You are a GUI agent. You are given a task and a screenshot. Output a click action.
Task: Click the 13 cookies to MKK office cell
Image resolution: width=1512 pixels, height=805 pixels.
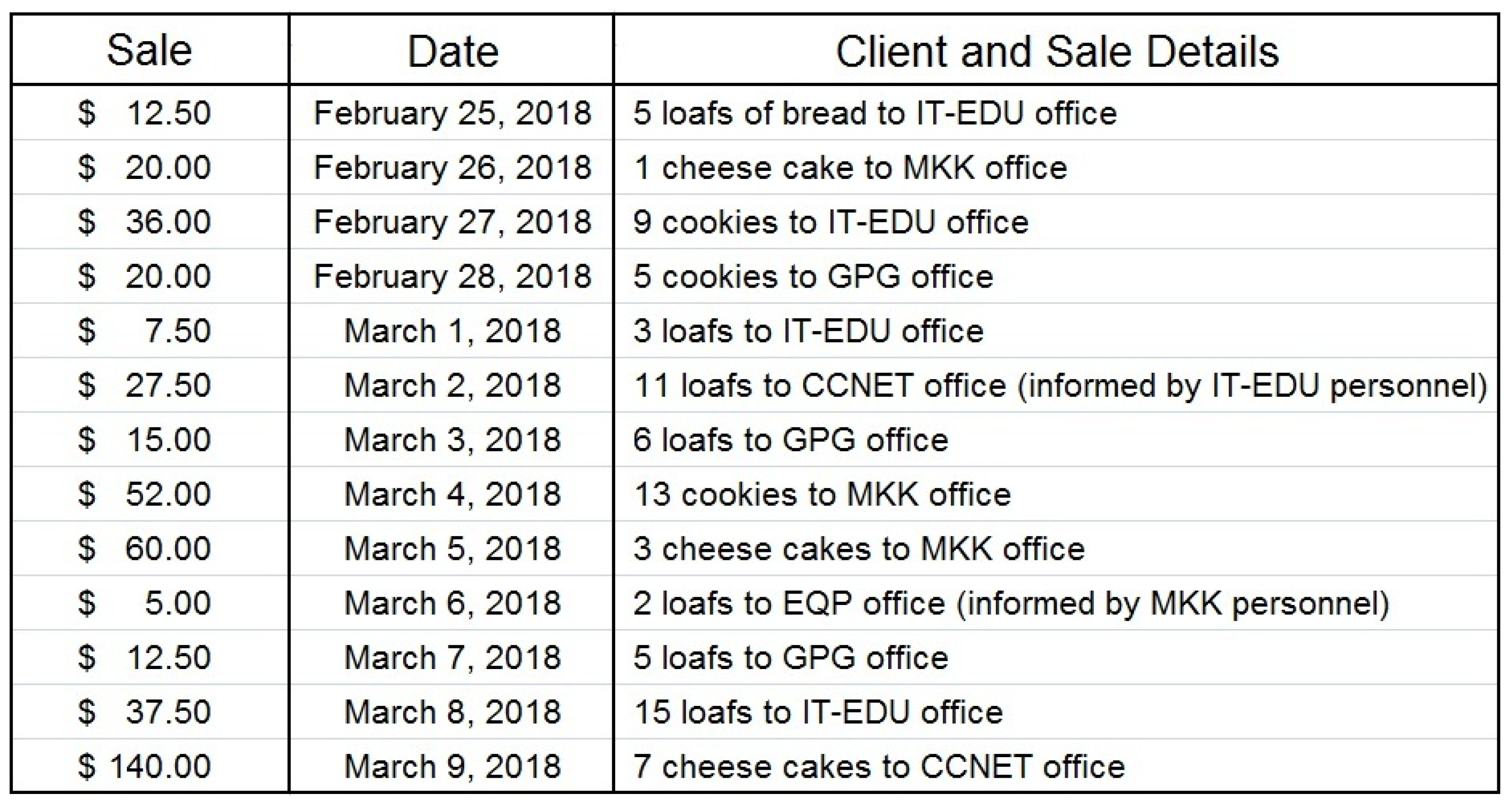click(822, 494)
